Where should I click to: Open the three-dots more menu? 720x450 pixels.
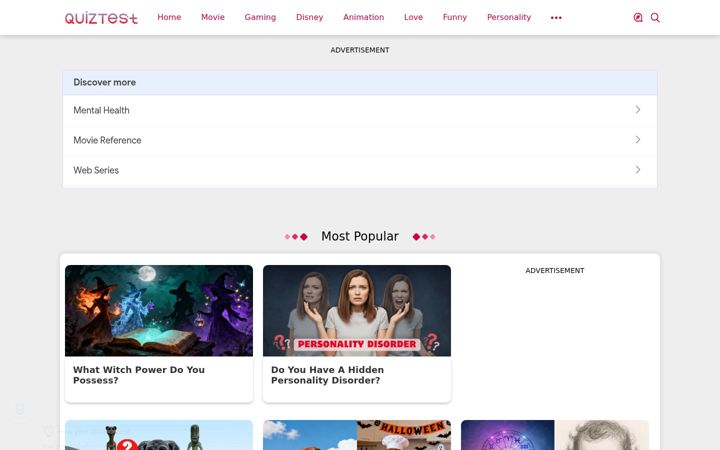tap(556, 17)
